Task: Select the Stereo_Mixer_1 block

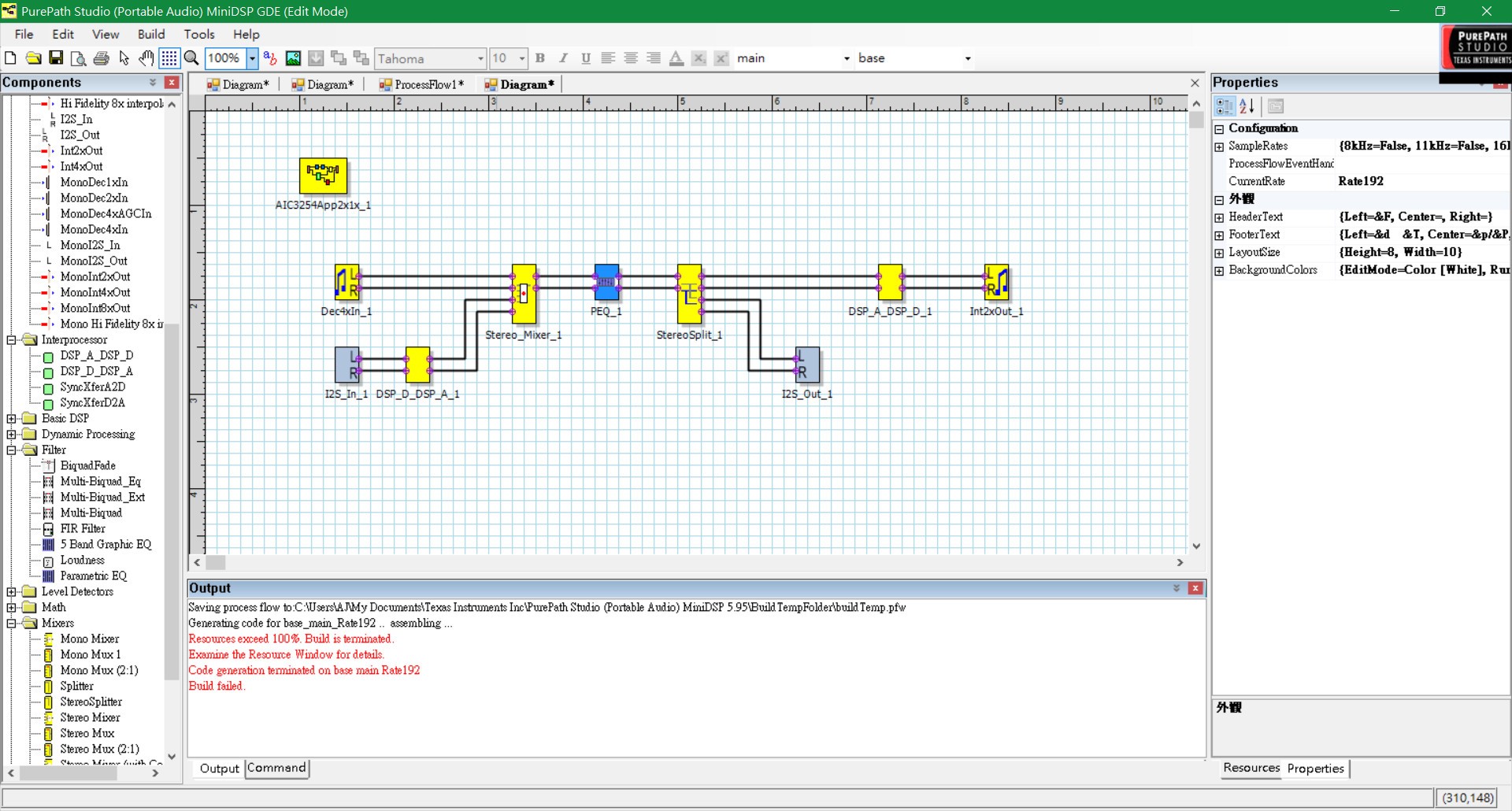Action: tap(524, 294)
